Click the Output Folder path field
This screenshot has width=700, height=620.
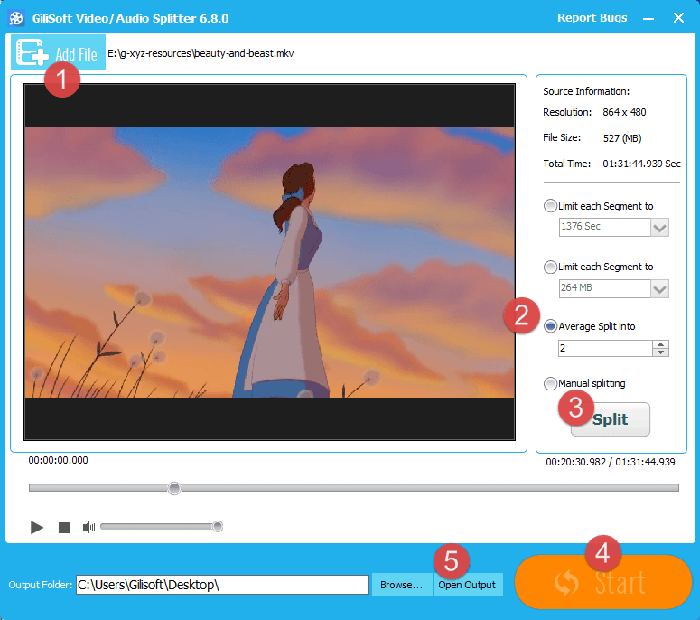(222, 585)
